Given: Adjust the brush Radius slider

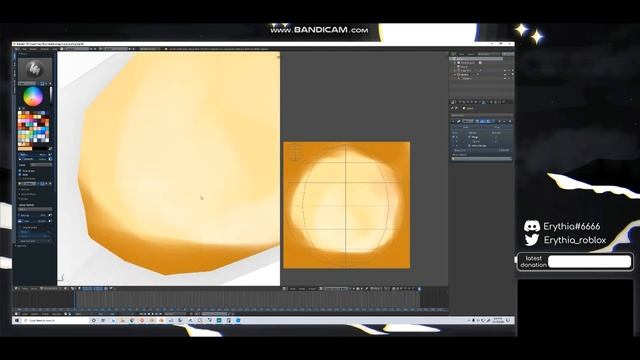Looking at the screenshot, I should 33,155.
